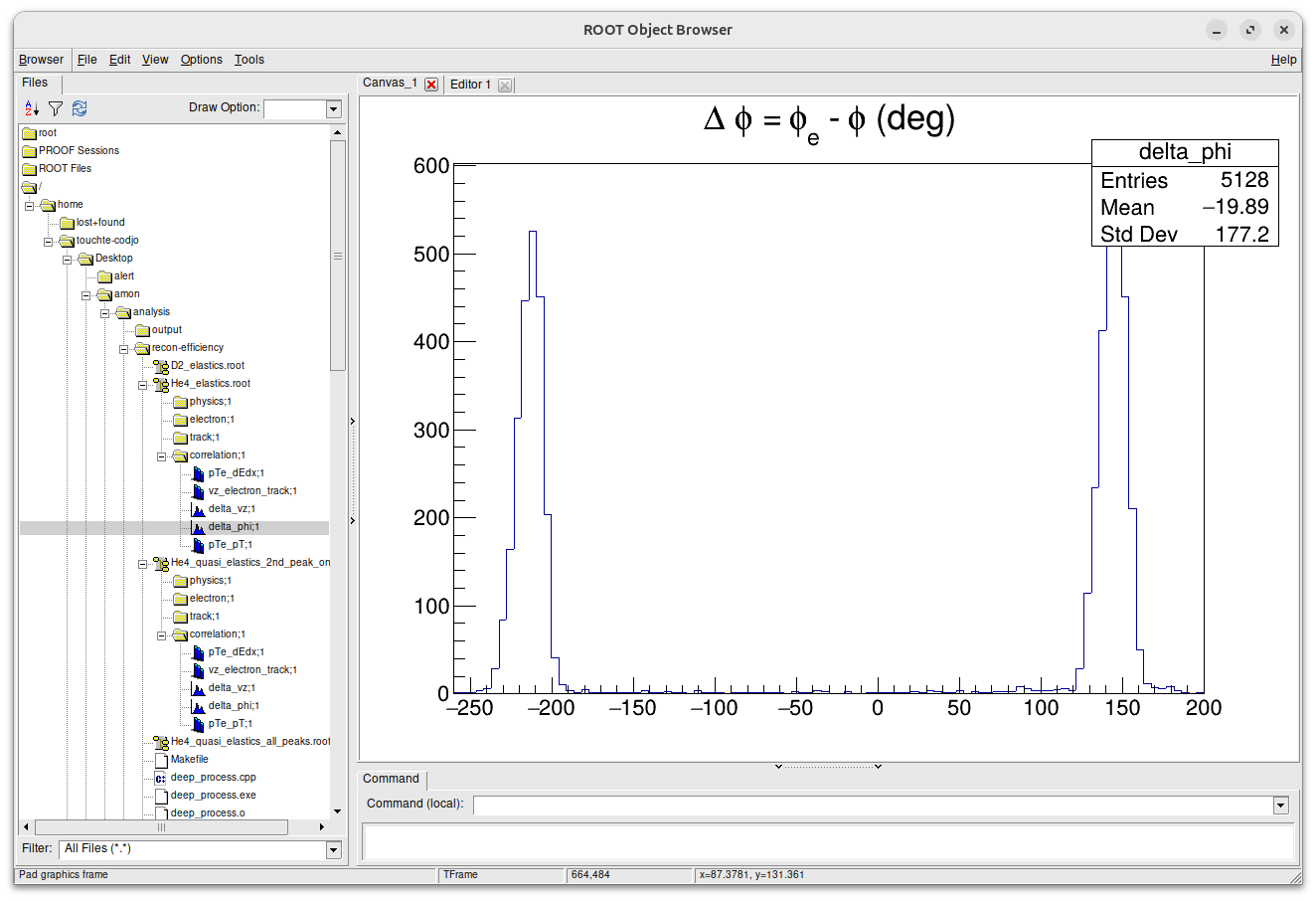This screenshot has height=901, width=1316.
Task: Open the root folder icon at top
Action: click(29, 133)
